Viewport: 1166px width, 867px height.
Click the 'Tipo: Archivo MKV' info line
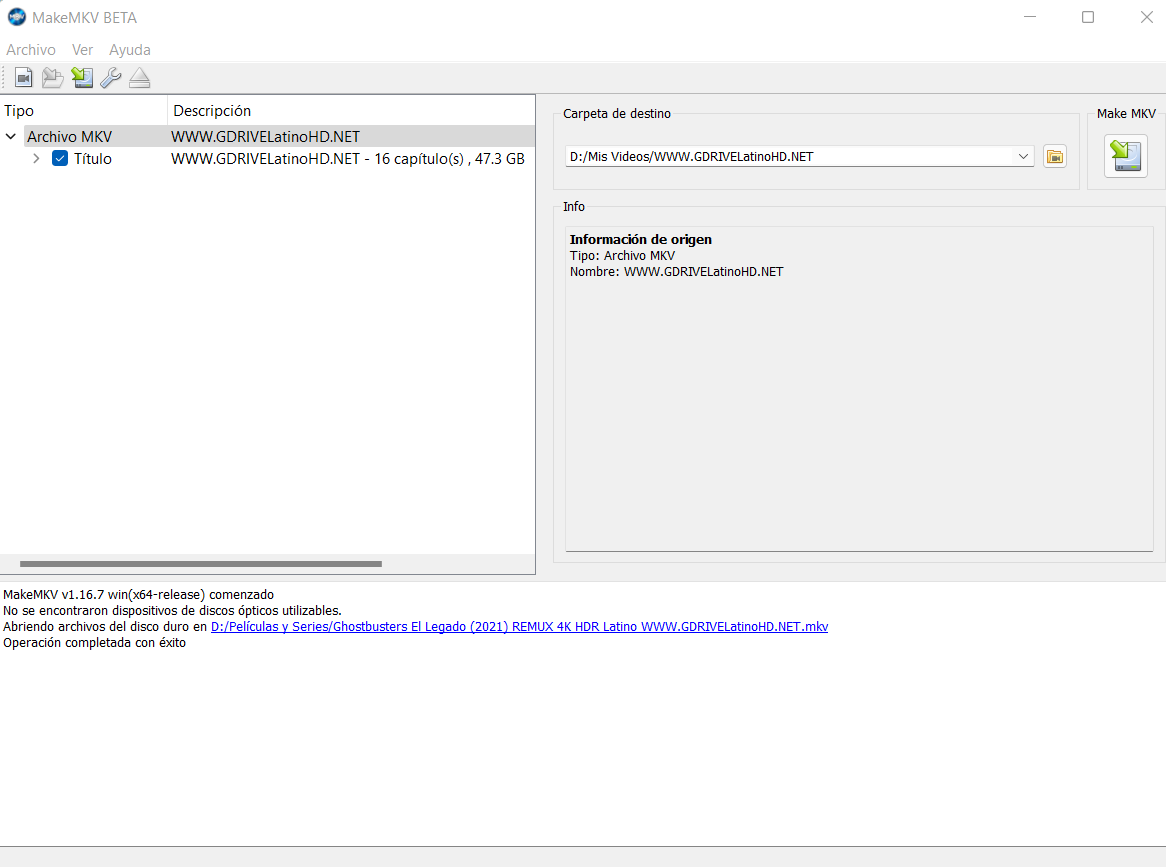622,256
